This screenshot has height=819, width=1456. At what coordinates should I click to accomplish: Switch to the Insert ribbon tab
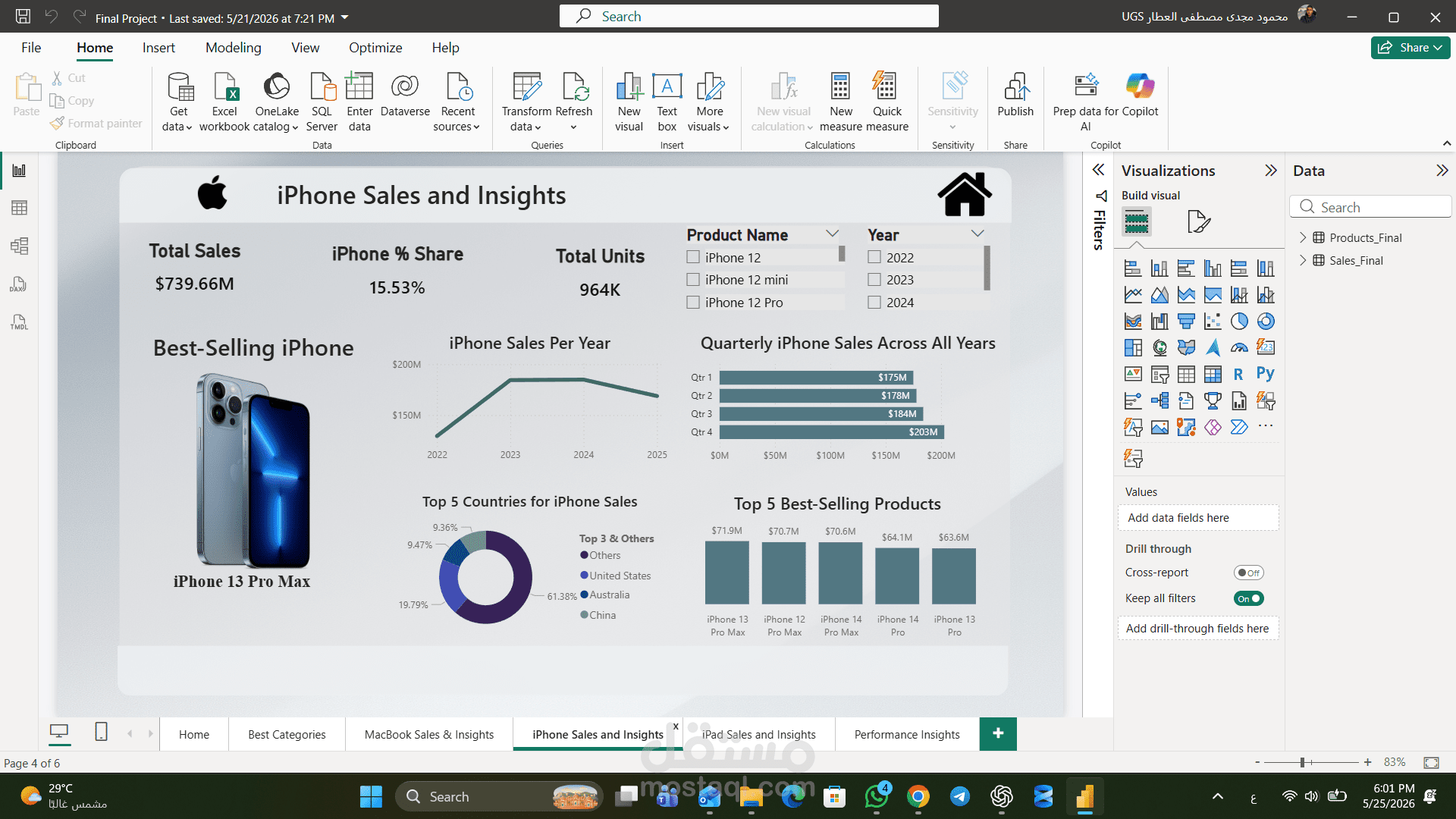coord(158,48)
